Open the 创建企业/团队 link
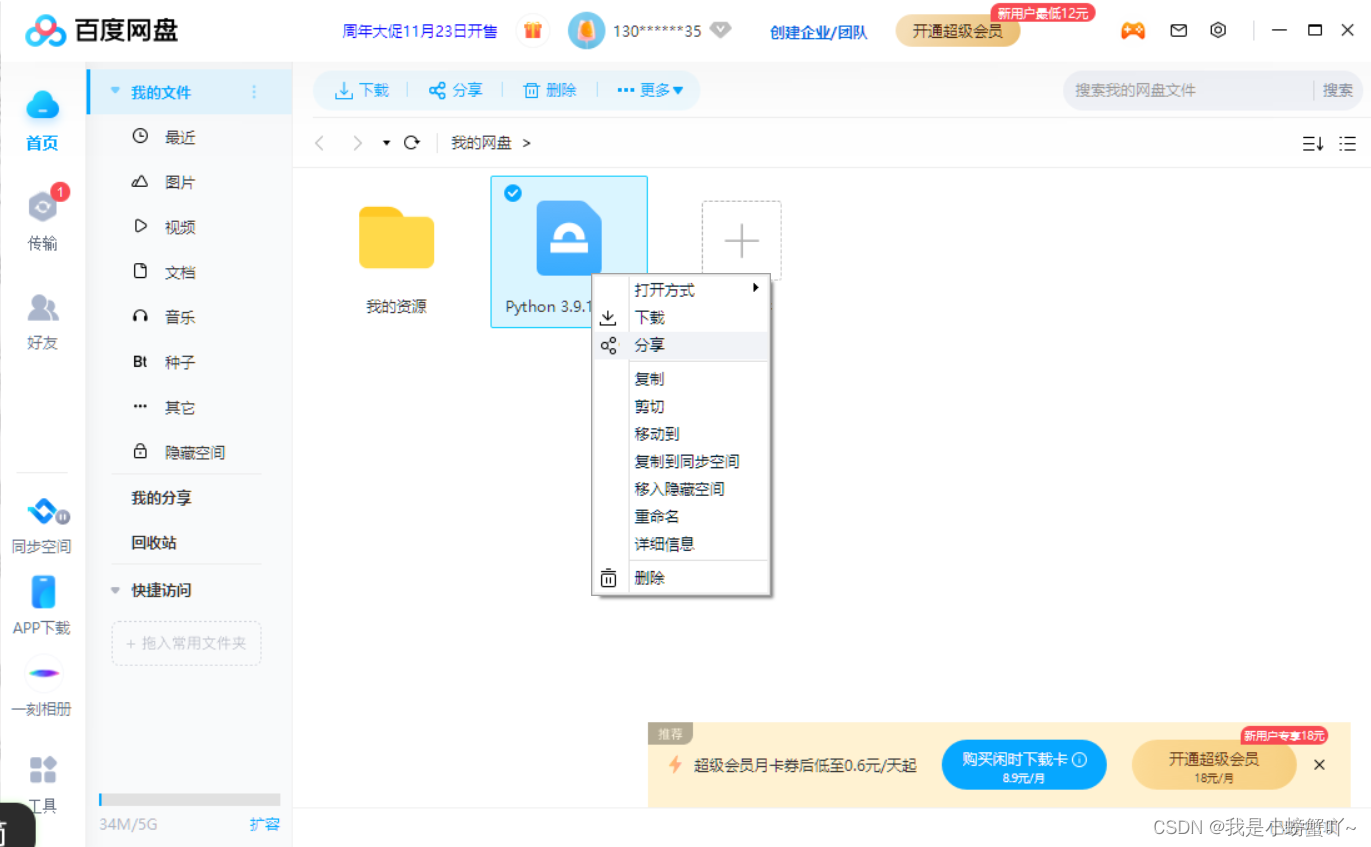1371x847 pixels. 819,32
